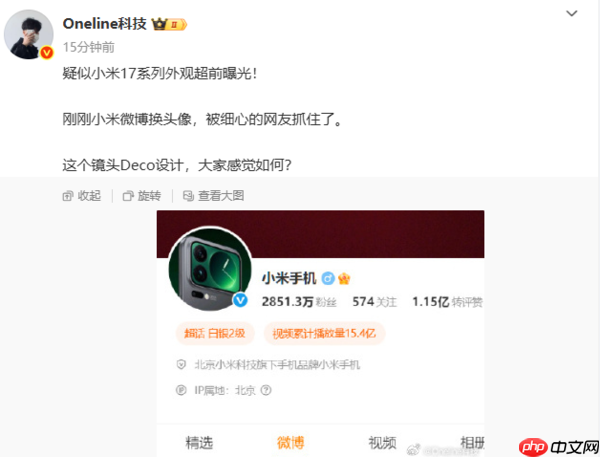The width and height of the screenshot is (600, 457).
Task: Click the 超话 白银2级 tag
Action: click(215, 333)
